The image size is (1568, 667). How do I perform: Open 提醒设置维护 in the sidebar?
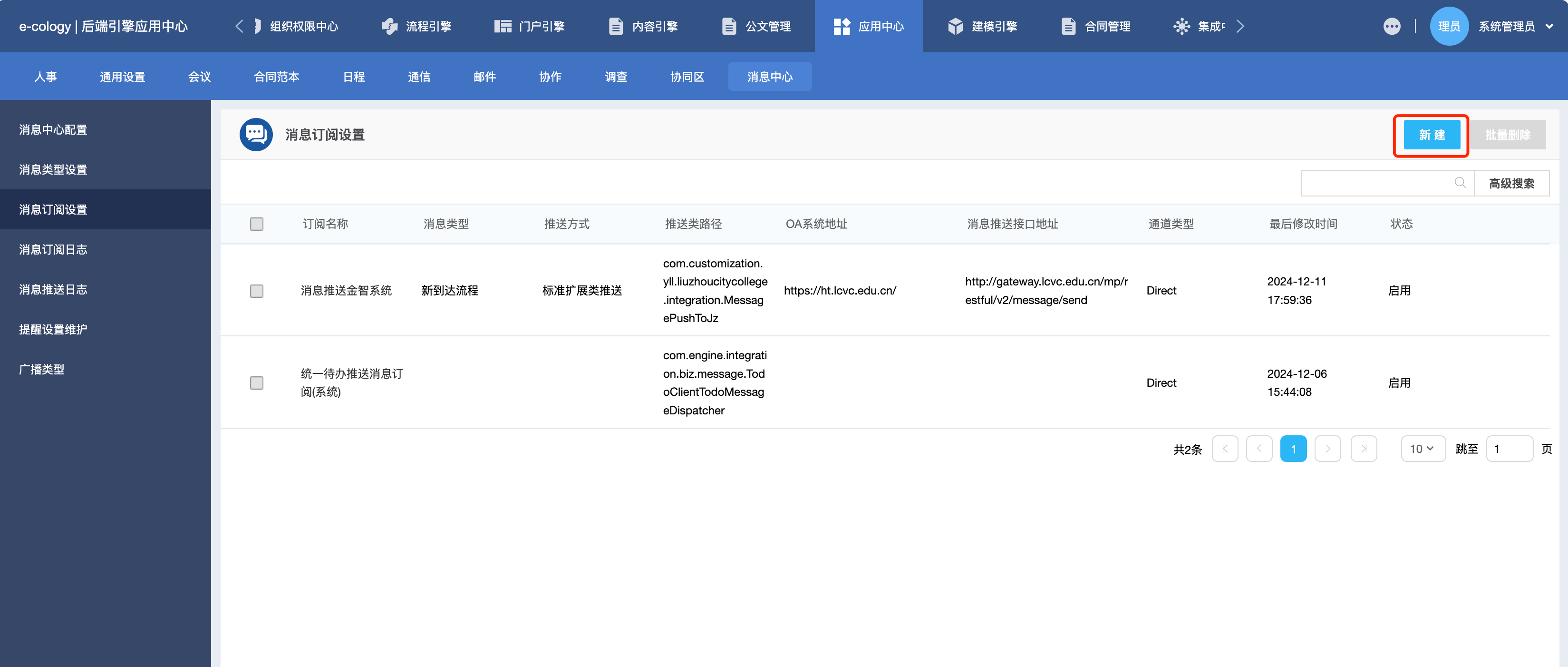click(x=105, y=329)
